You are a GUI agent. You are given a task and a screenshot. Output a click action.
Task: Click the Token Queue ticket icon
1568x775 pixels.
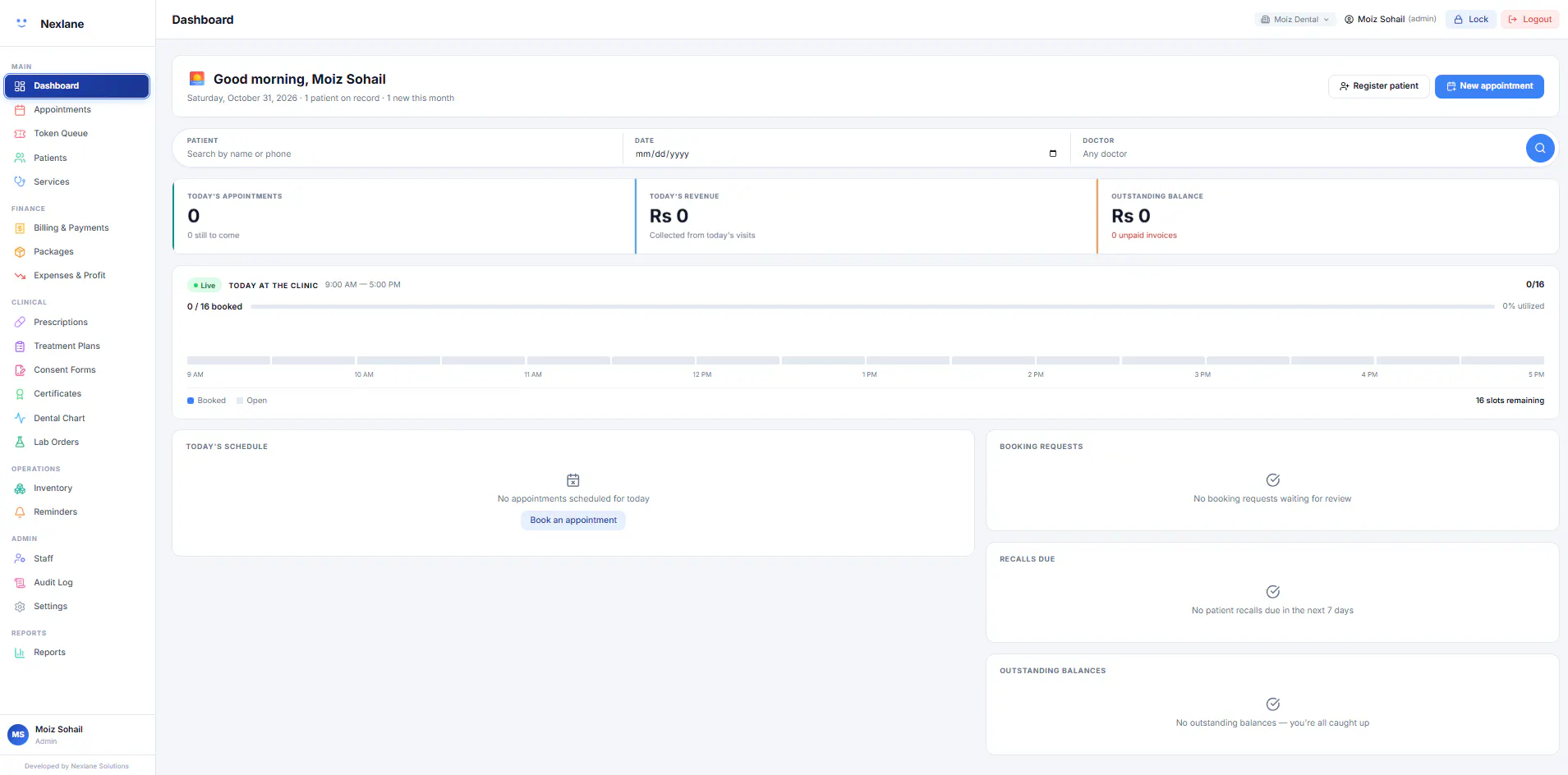coord(20,134)
